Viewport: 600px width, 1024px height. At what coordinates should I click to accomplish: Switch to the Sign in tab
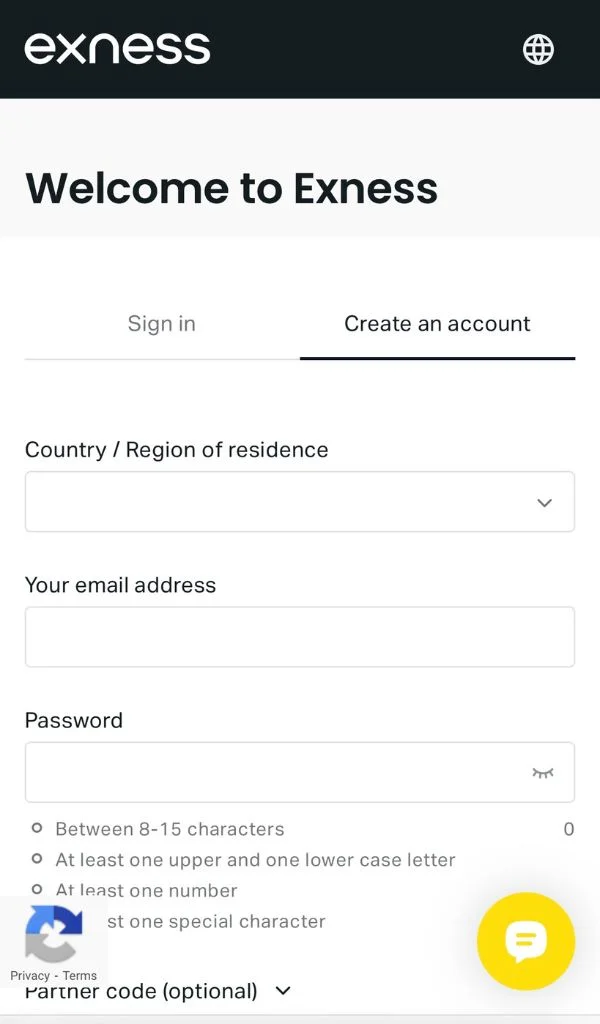point(161,323)
